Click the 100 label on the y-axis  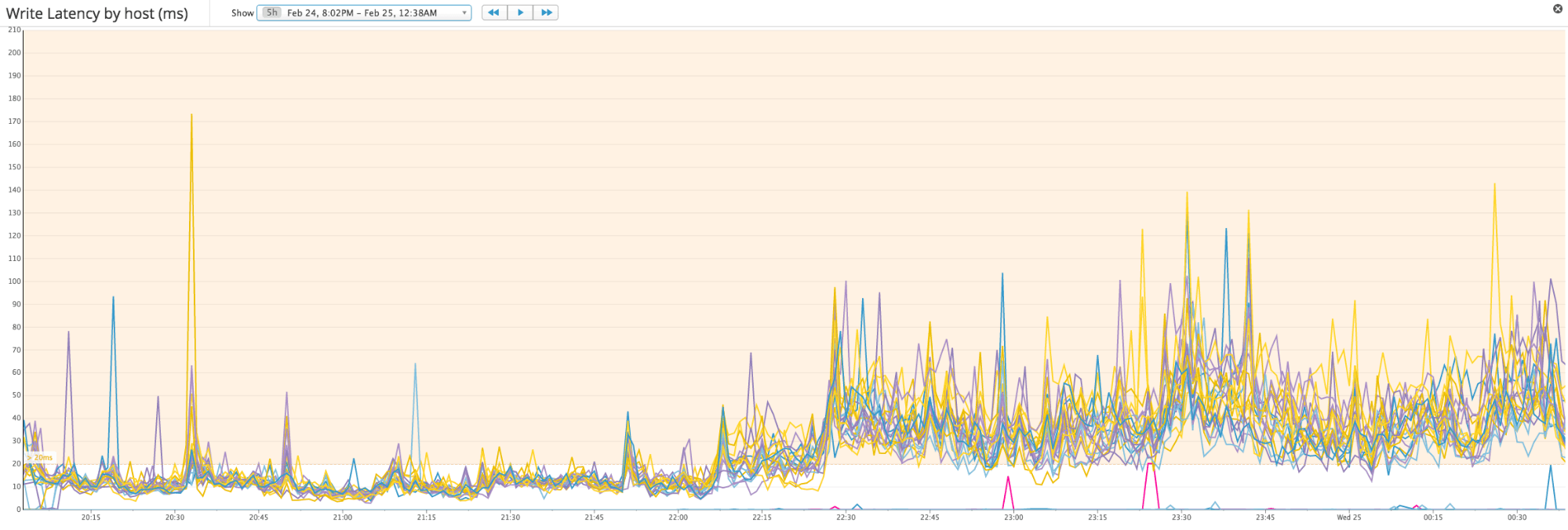(x=14, y=281)
